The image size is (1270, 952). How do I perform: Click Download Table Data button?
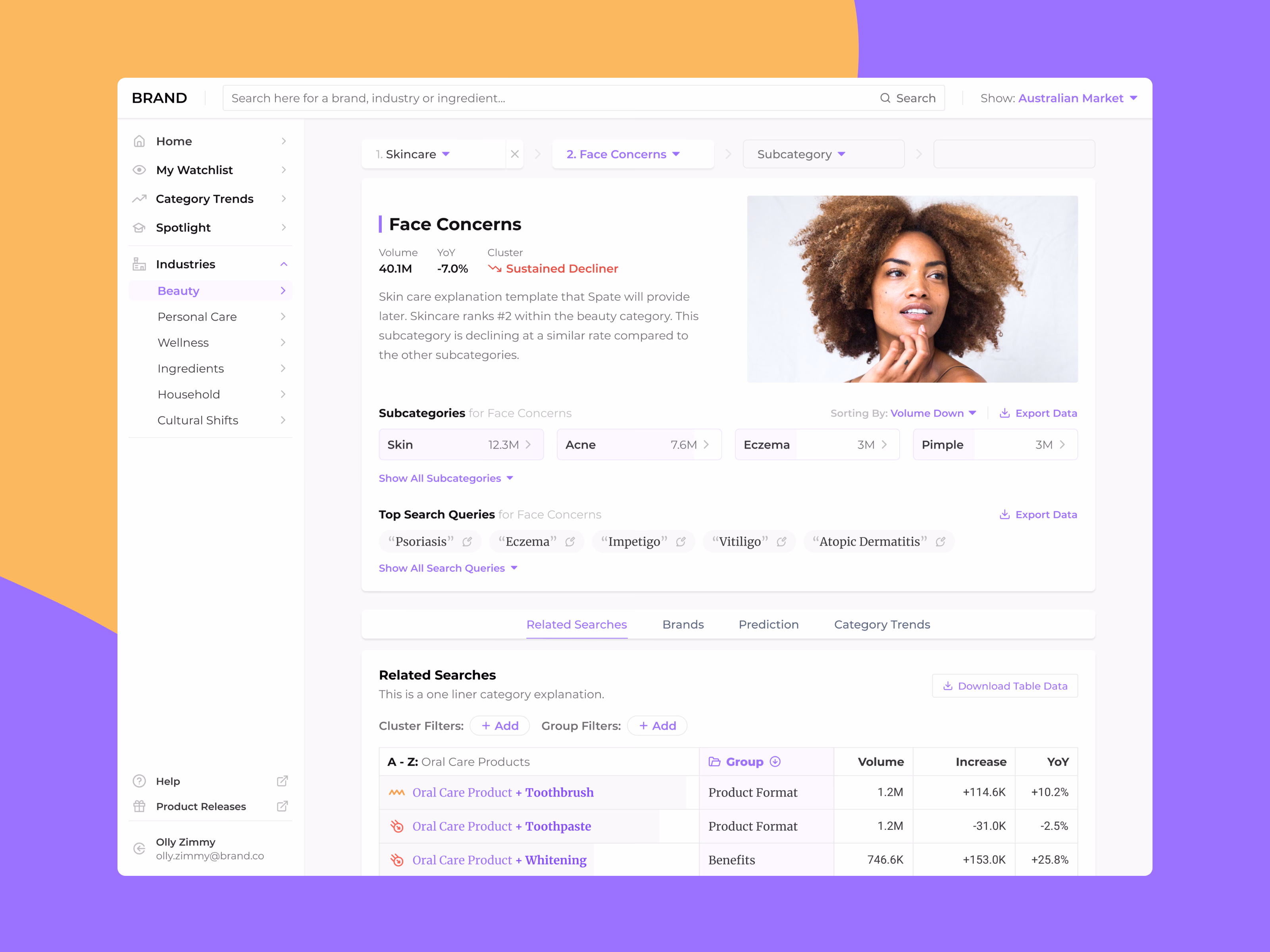coord(1005,686)
